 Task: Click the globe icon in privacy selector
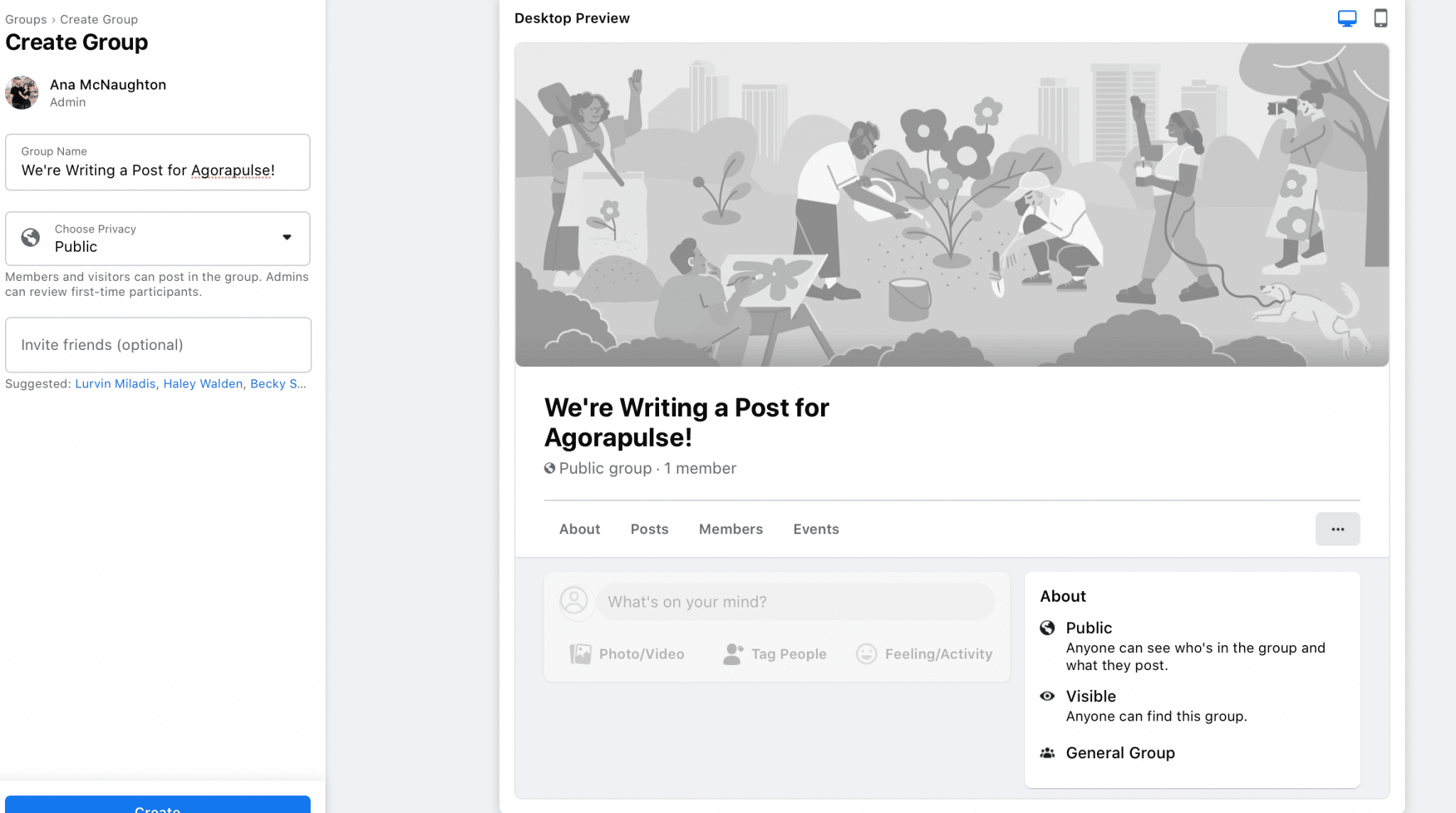click(x=31, y=238)
